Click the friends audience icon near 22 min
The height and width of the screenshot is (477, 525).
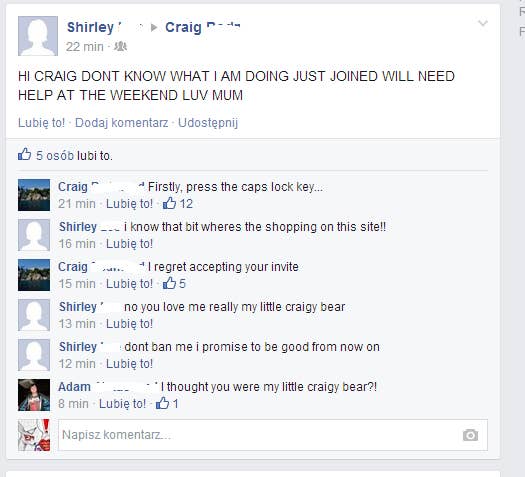[121, 47]
